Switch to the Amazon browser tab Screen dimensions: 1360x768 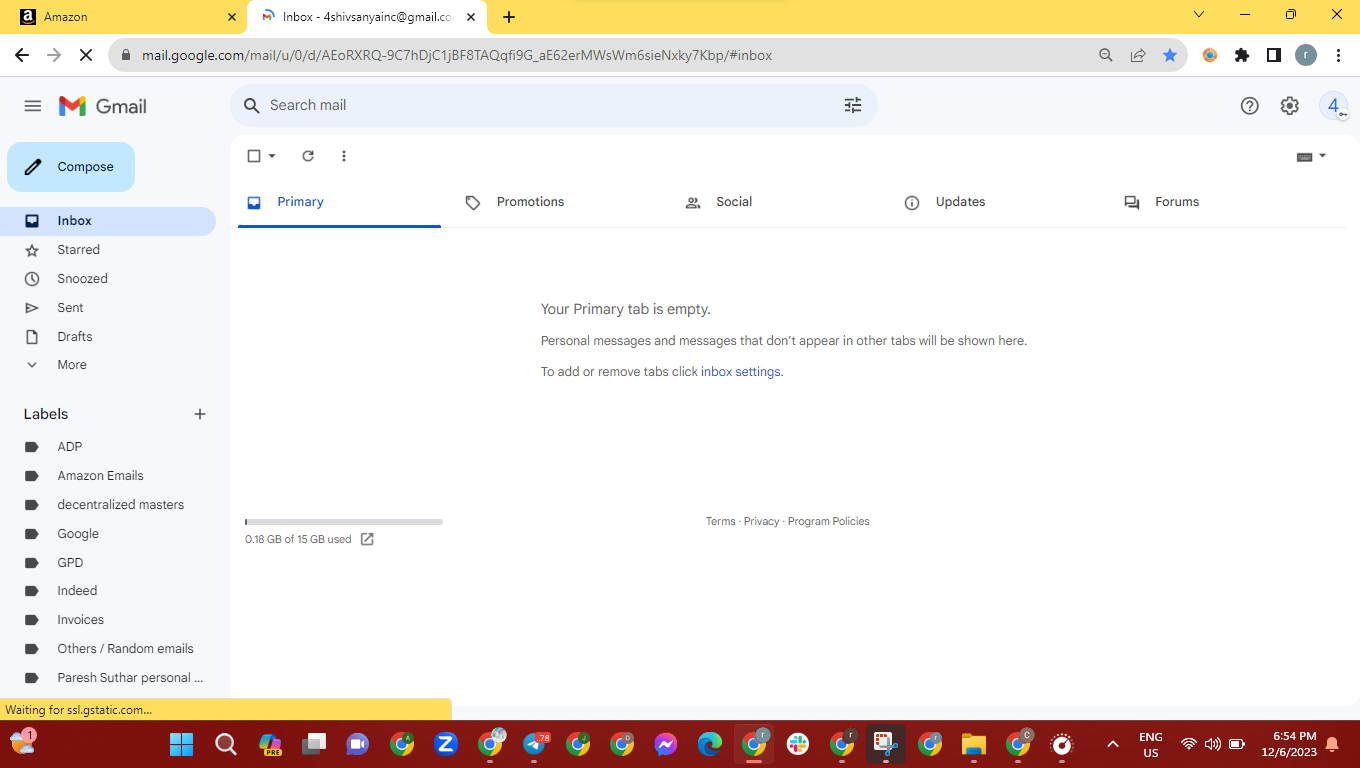pos(123,17)
